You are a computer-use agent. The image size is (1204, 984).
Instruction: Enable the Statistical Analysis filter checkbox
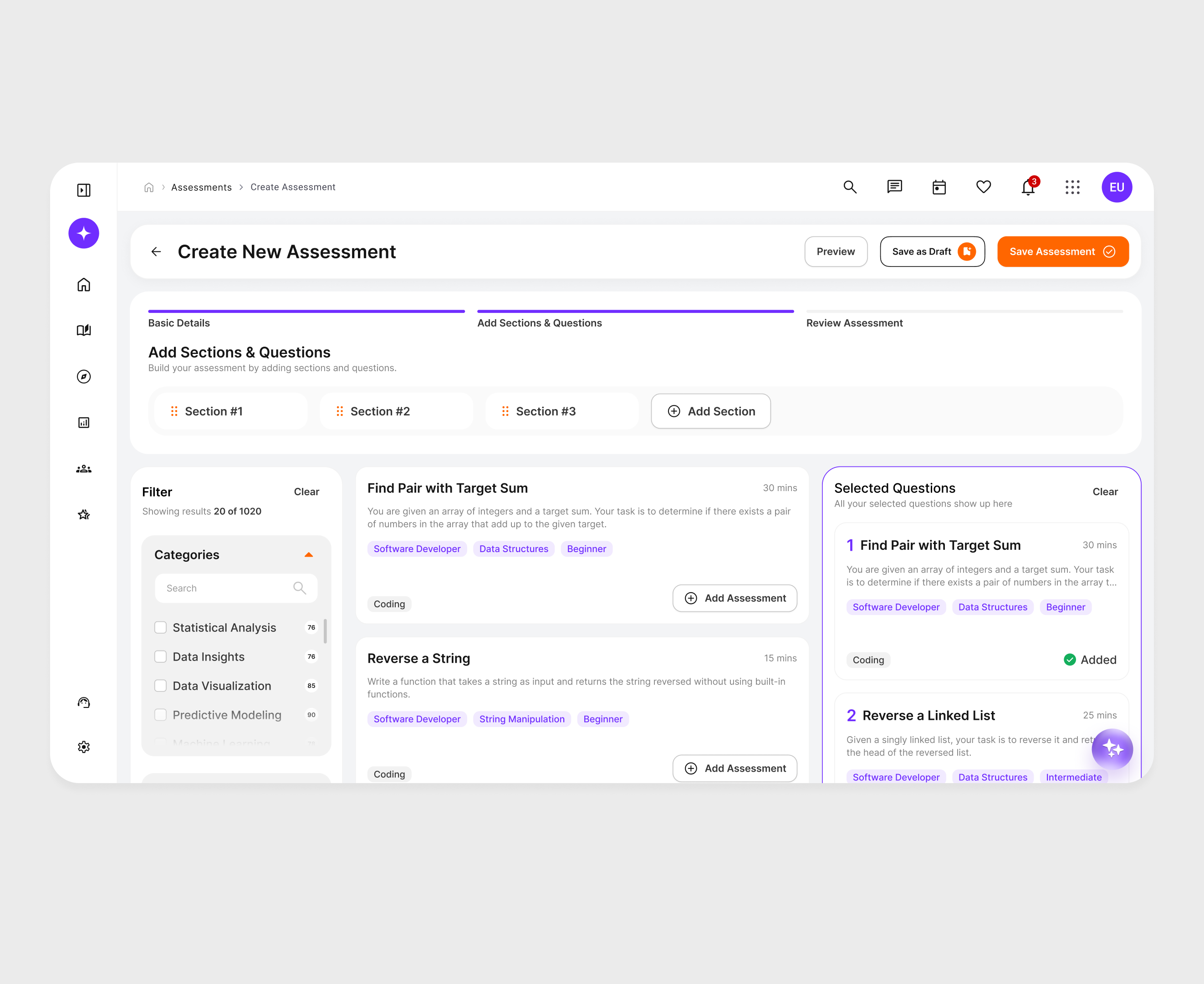pos(160,627)
